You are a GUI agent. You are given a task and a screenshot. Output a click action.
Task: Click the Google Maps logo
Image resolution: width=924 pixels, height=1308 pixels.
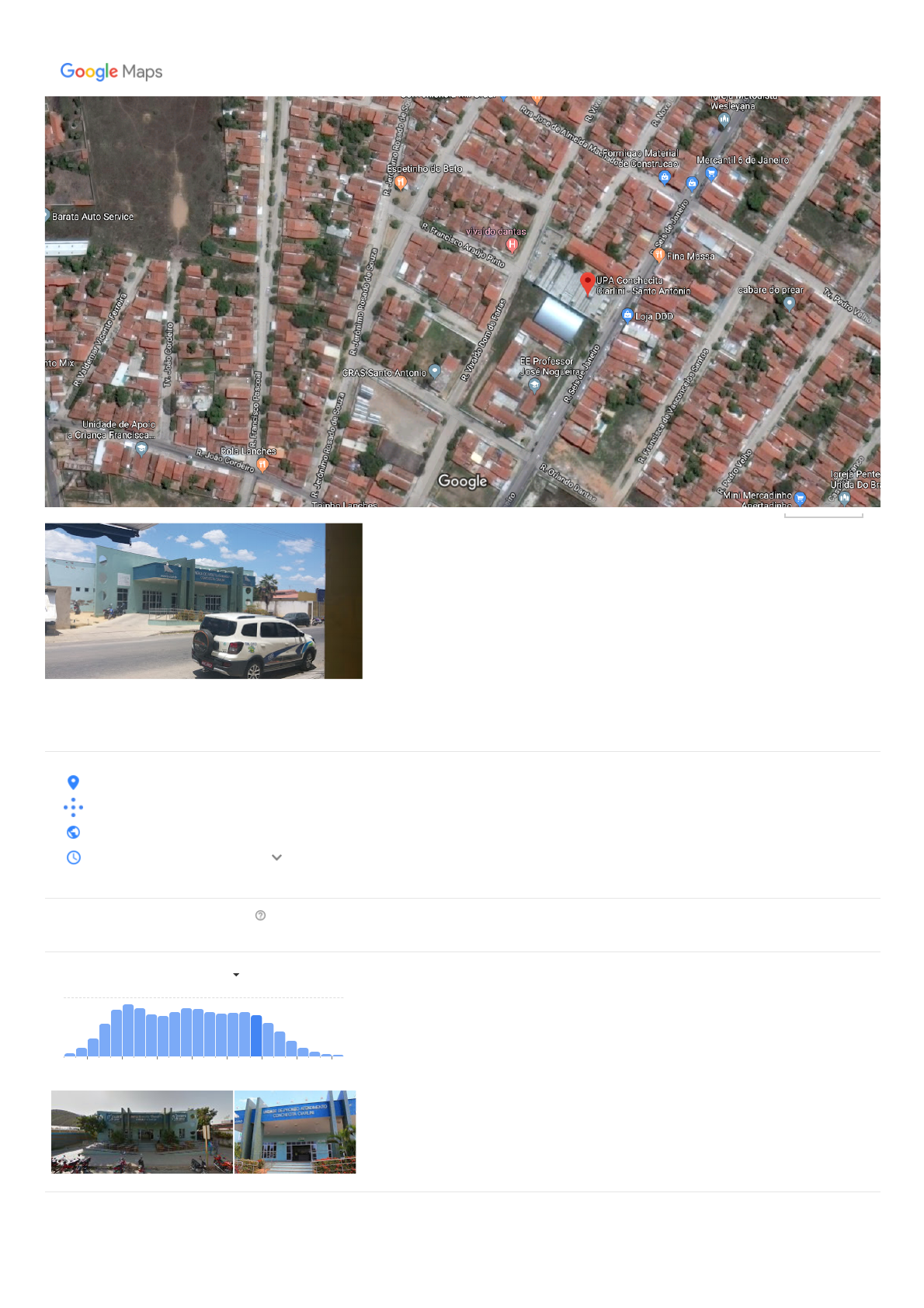[111, 71]
